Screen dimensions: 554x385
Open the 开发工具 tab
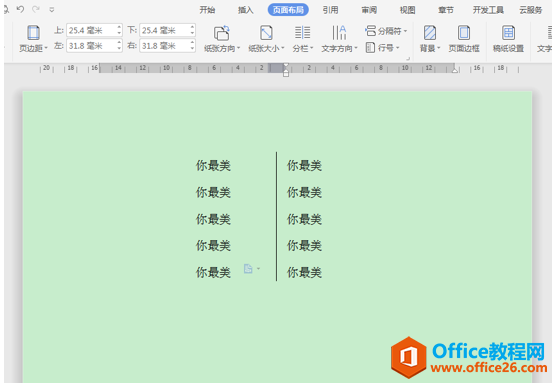(x=488, y=10)
